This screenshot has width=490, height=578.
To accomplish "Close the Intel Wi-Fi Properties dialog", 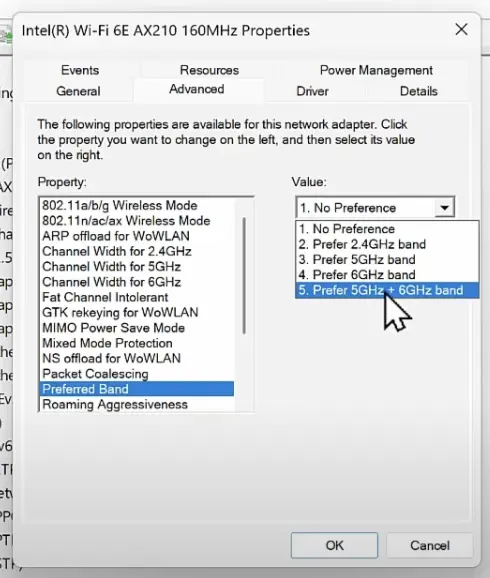I will pyautogui.click(x=461, y=29).
